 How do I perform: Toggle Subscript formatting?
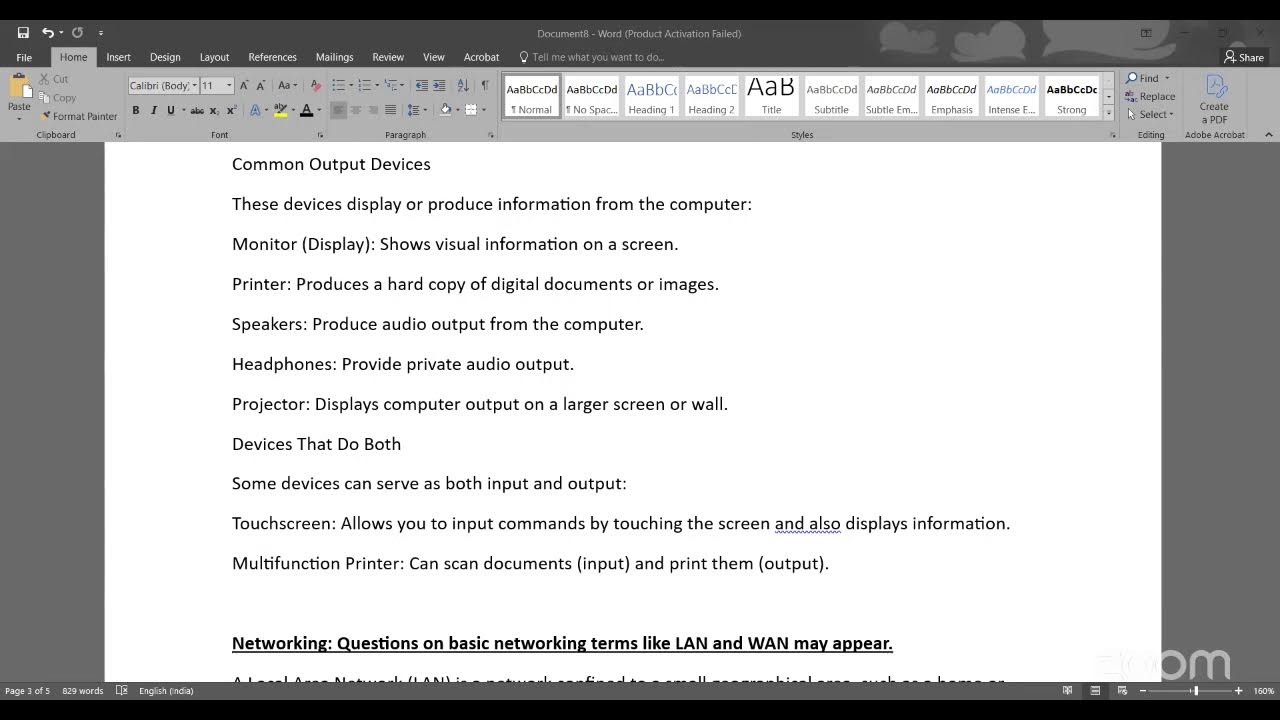pyautogui.click(x=214, y=110)
